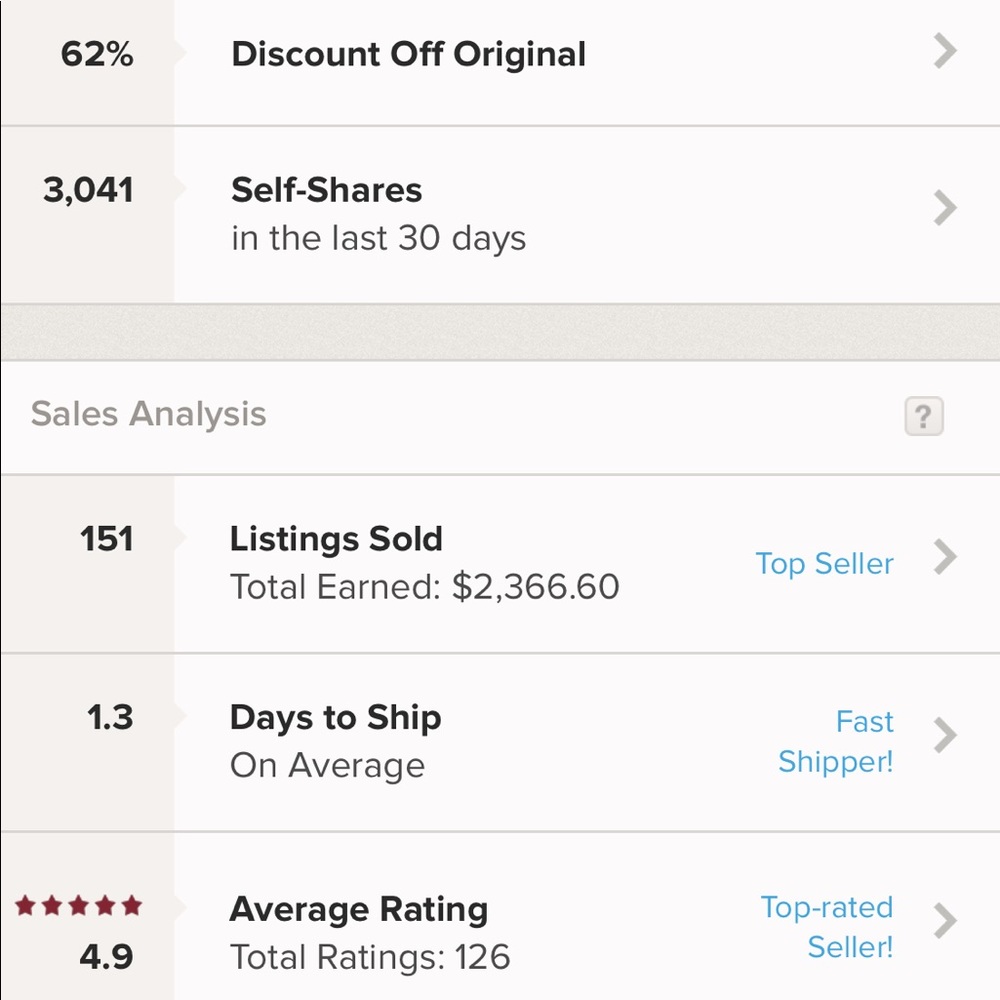Tap the 3,041 self-shares count

pyautogui.click(x=89, y=190)
